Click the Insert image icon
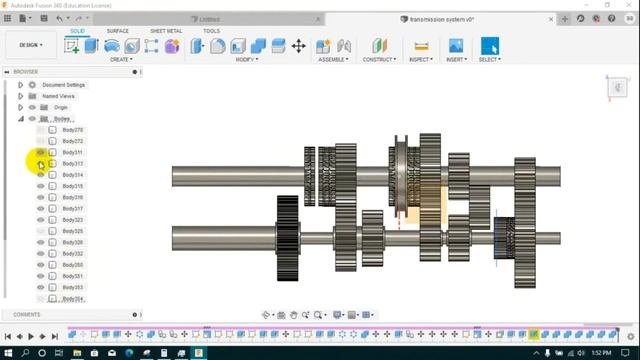Viewport: 640px width, 360px height. (x=456, y=46)
